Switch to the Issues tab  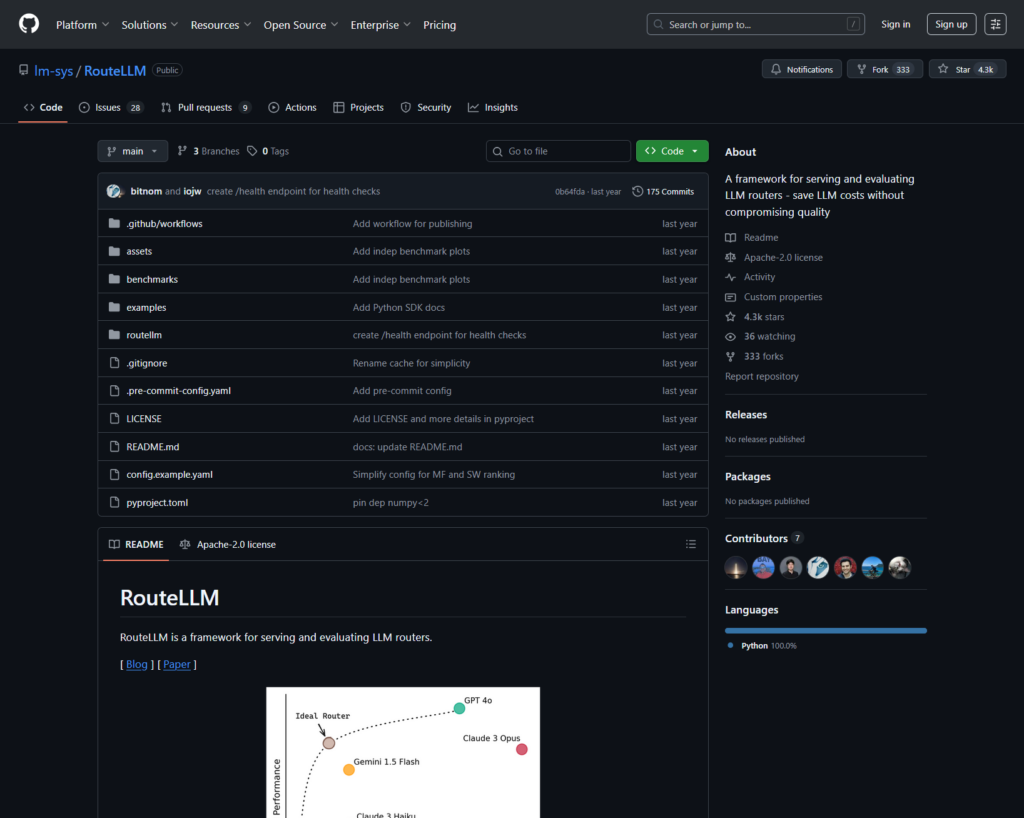(x=110, y=107)
